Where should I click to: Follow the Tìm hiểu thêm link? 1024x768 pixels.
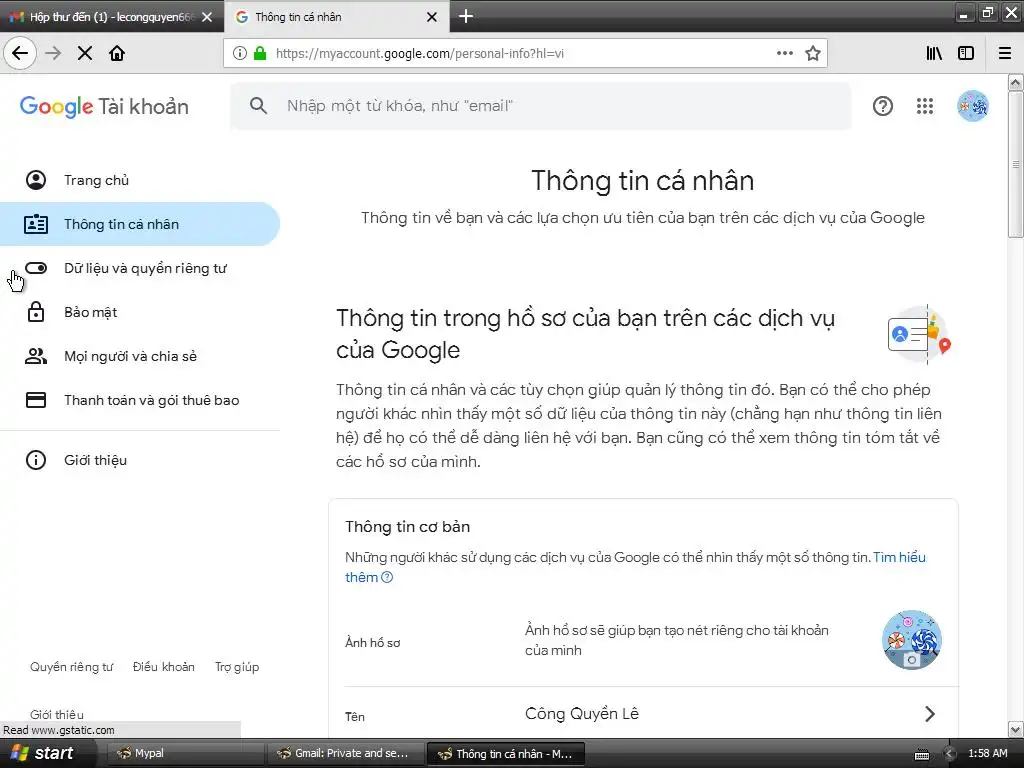899,557
